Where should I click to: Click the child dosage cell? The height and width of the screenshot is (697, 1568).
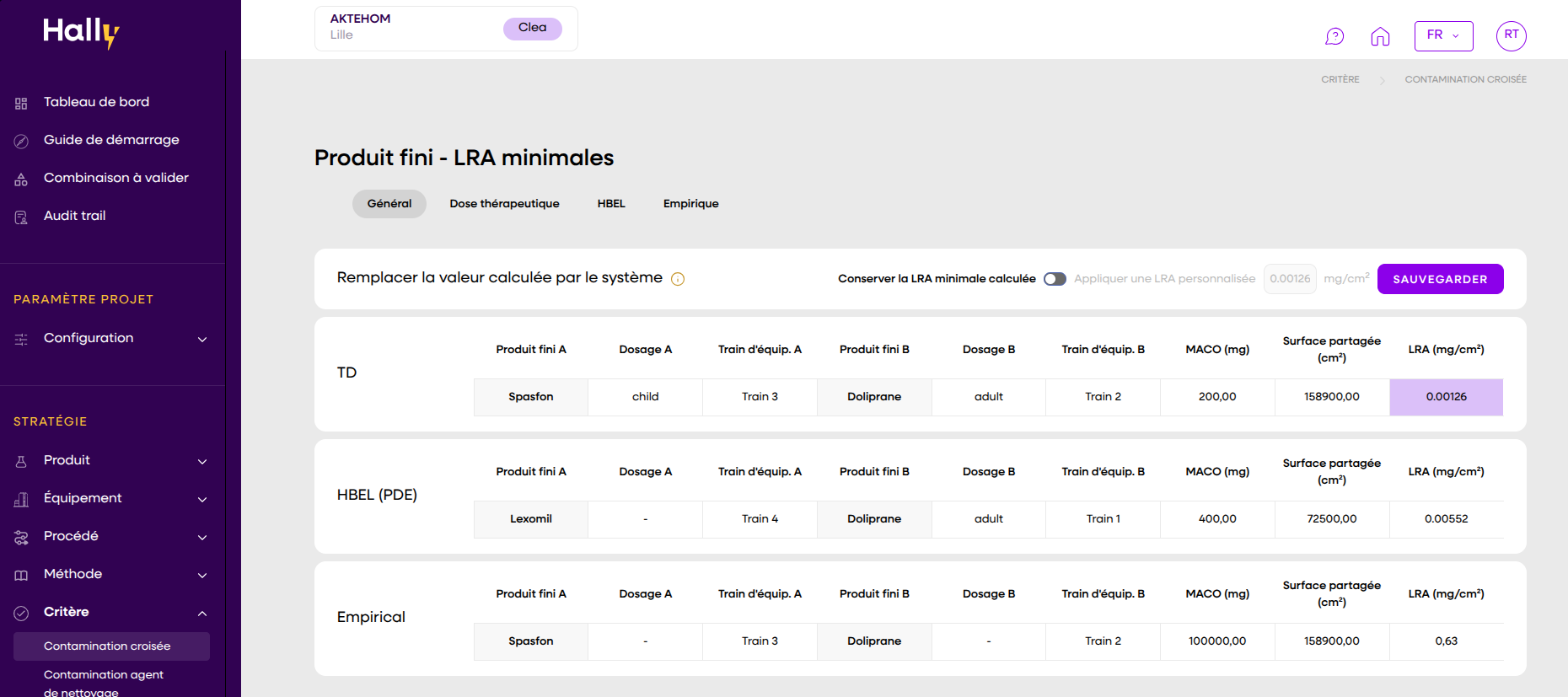pyautogui.click(x=646, y=397)
